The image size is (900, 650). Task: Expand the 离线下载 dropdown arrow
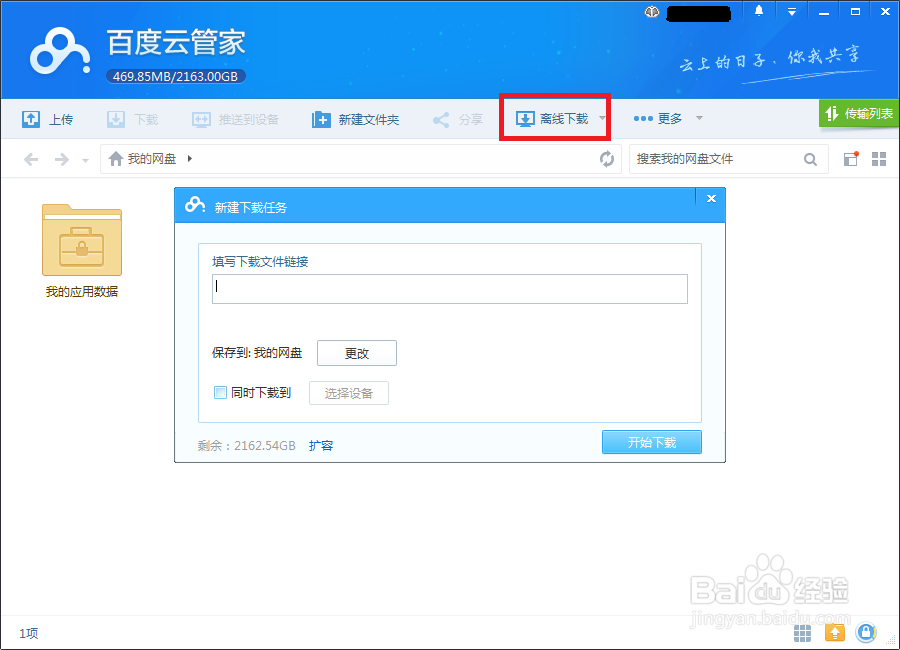click(x=602, y=118)
